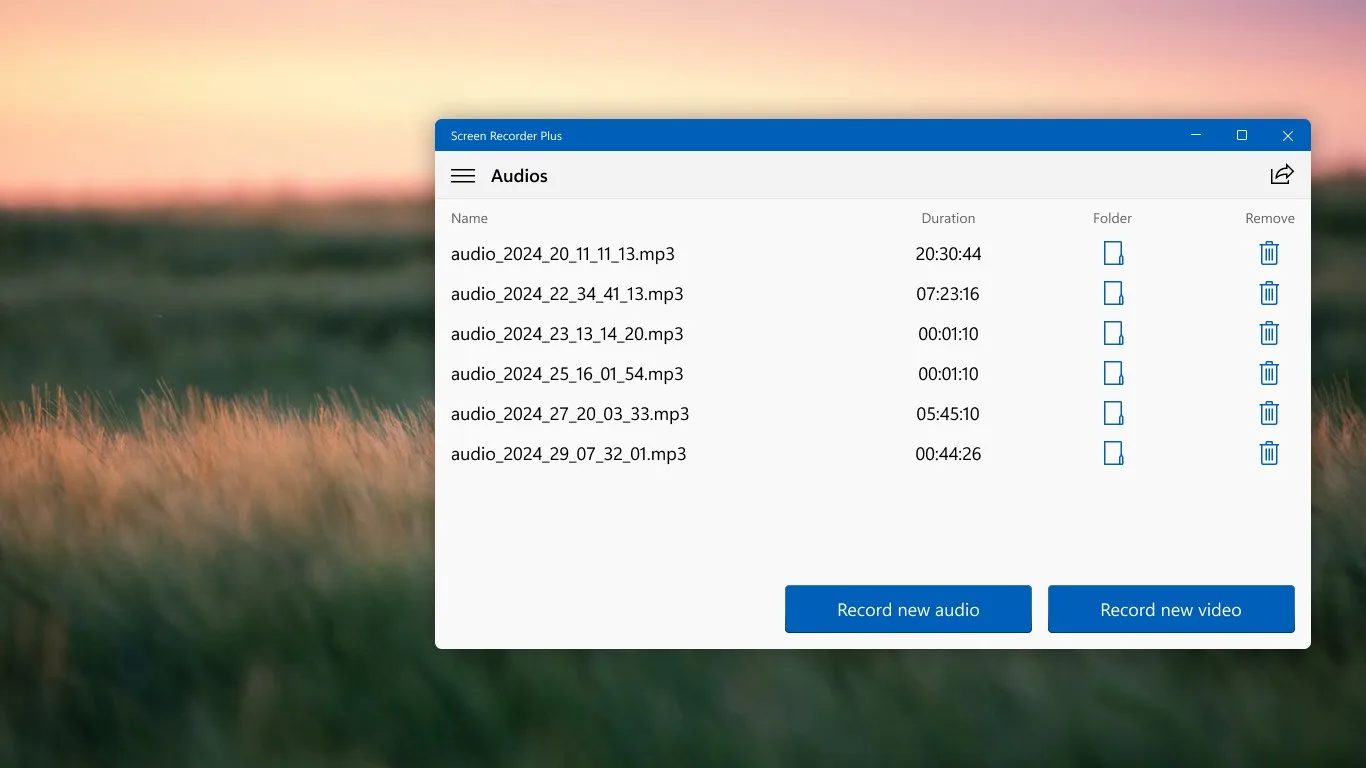Click the Remove column header

coord(1270,218)
